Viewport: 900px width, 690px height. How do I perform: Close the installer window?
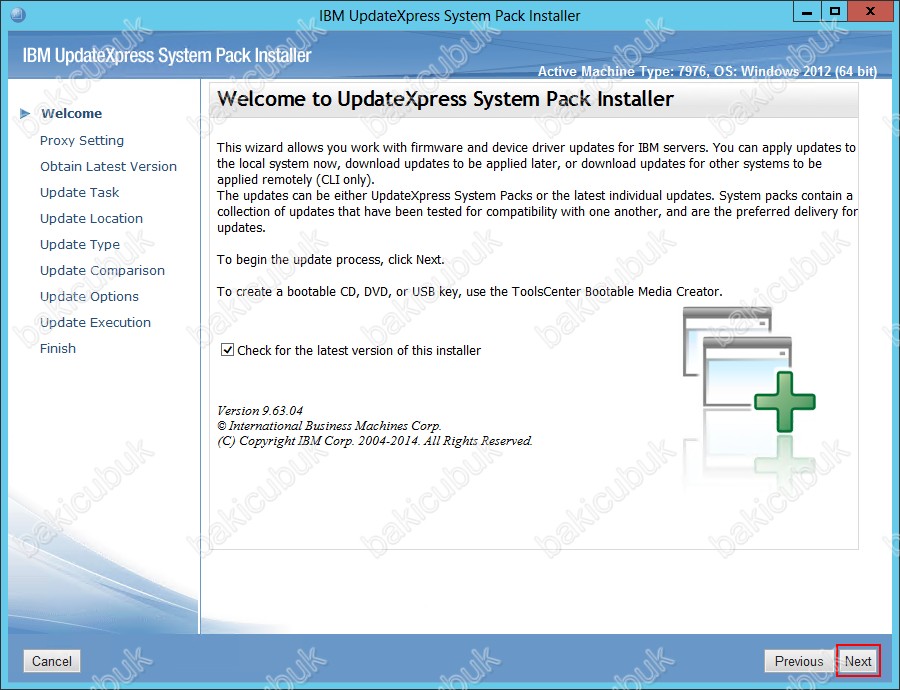pyautogui.click(x=870, y=13)
